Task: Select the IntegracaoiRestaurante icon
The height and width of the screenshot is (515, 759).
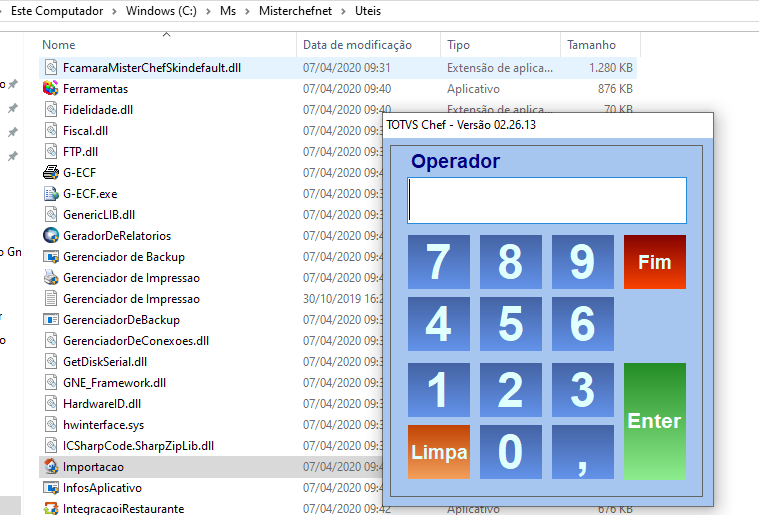Action: coord(51,508)
